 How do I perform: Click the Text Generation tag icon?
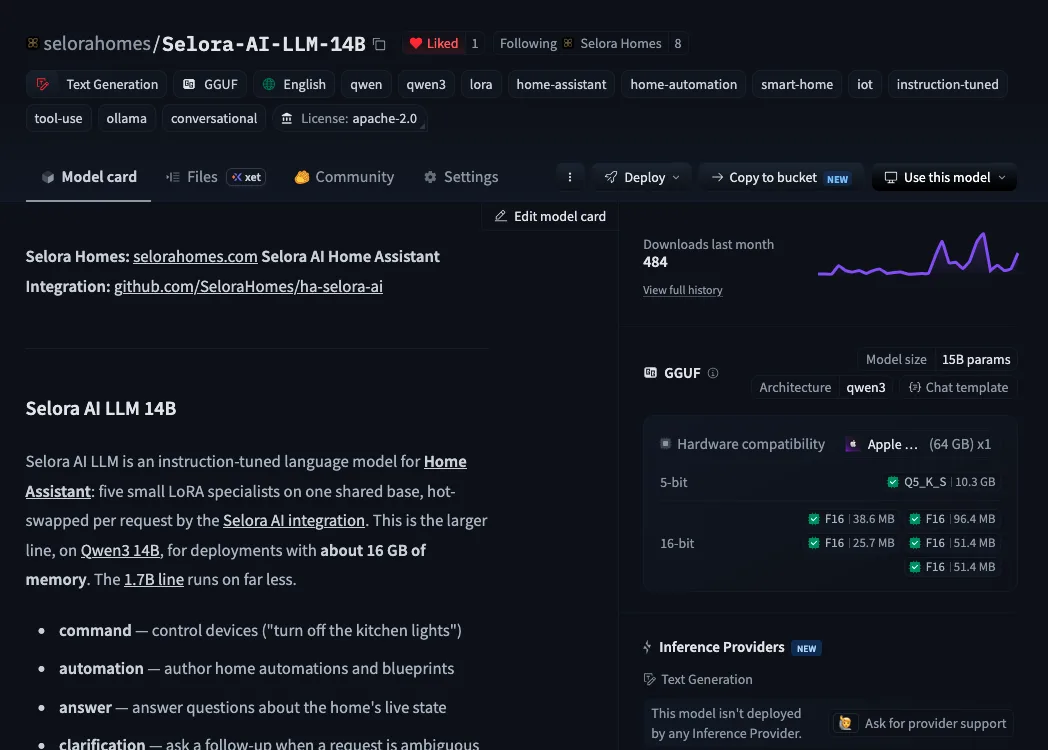click(x=43, y=84)
